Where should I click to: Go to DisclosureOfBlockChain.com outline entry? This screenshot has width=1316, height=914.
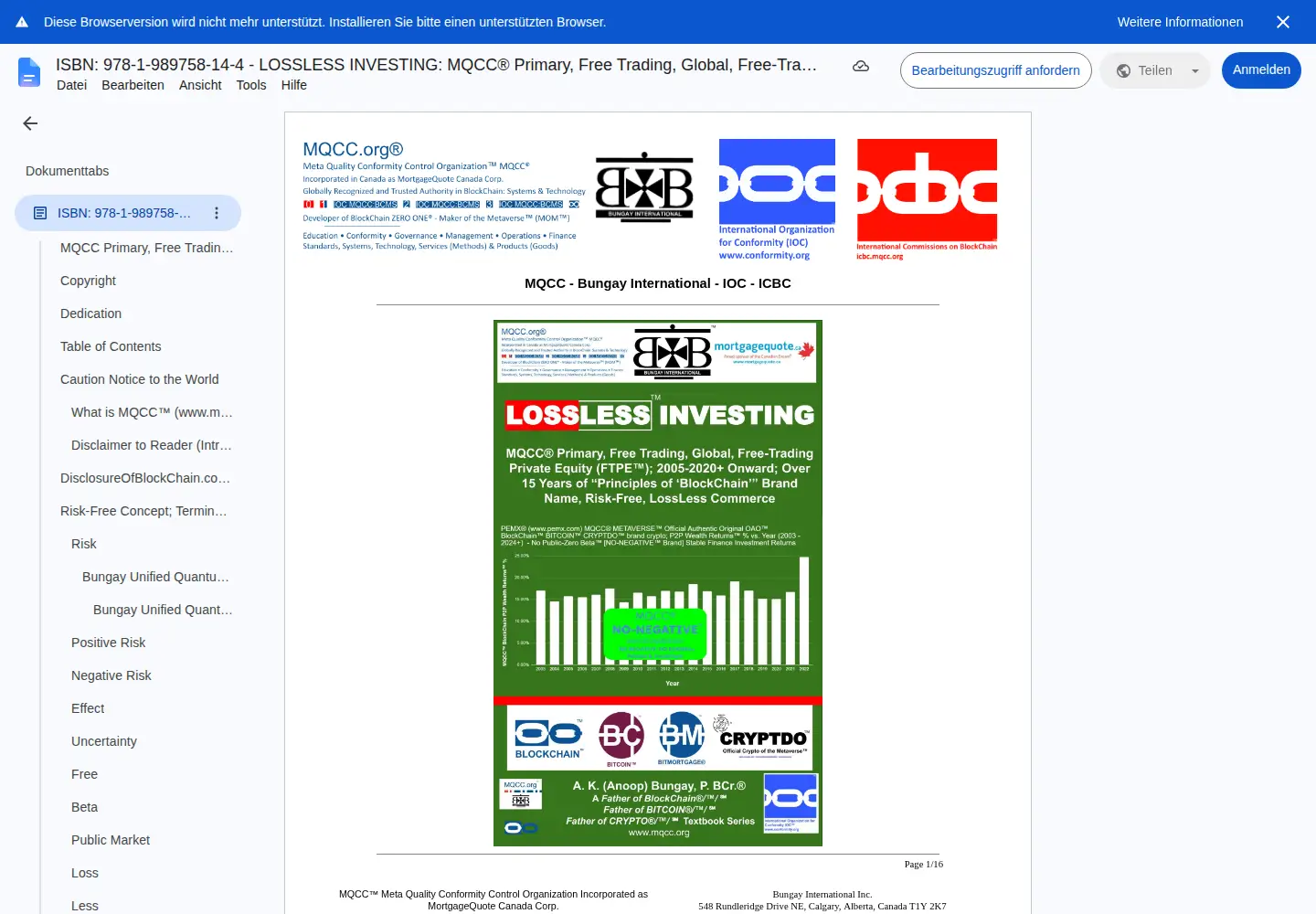click(x=145, y=478)
